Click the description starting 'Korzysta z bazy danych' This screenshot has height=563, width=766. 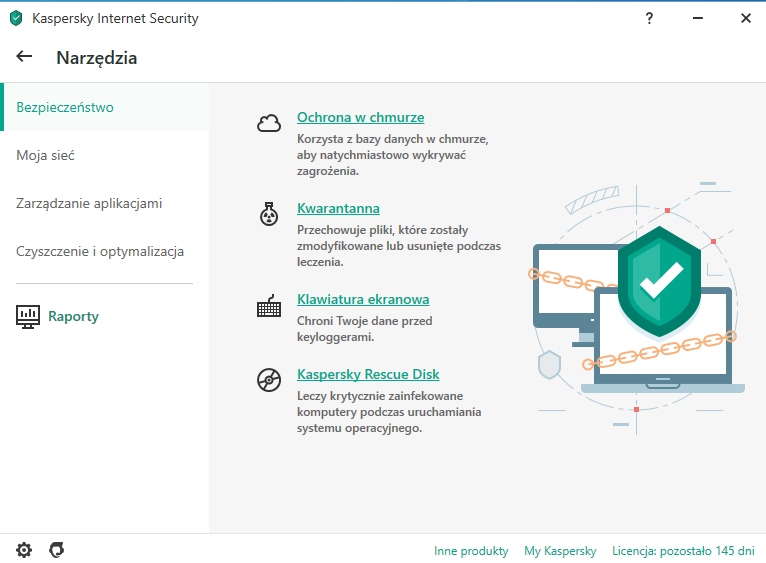(393, 155)
